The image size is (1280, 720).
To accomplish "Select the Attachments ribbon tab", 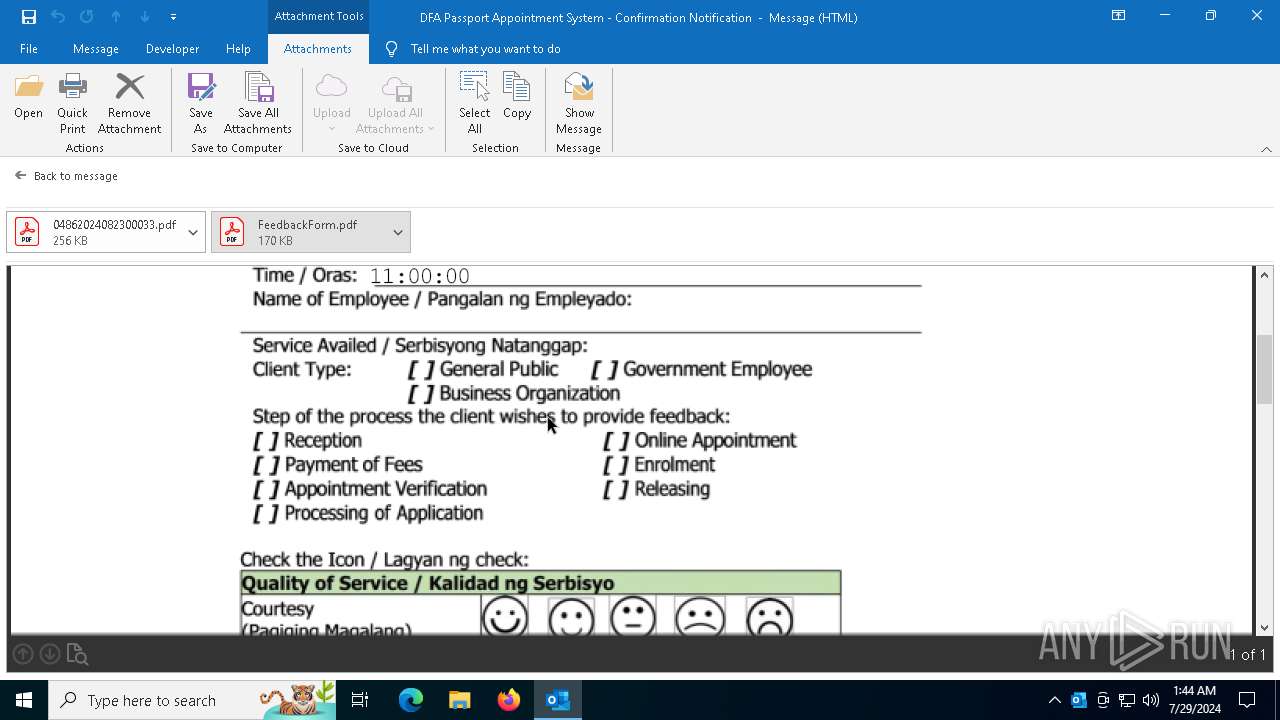I will (317, 49).
